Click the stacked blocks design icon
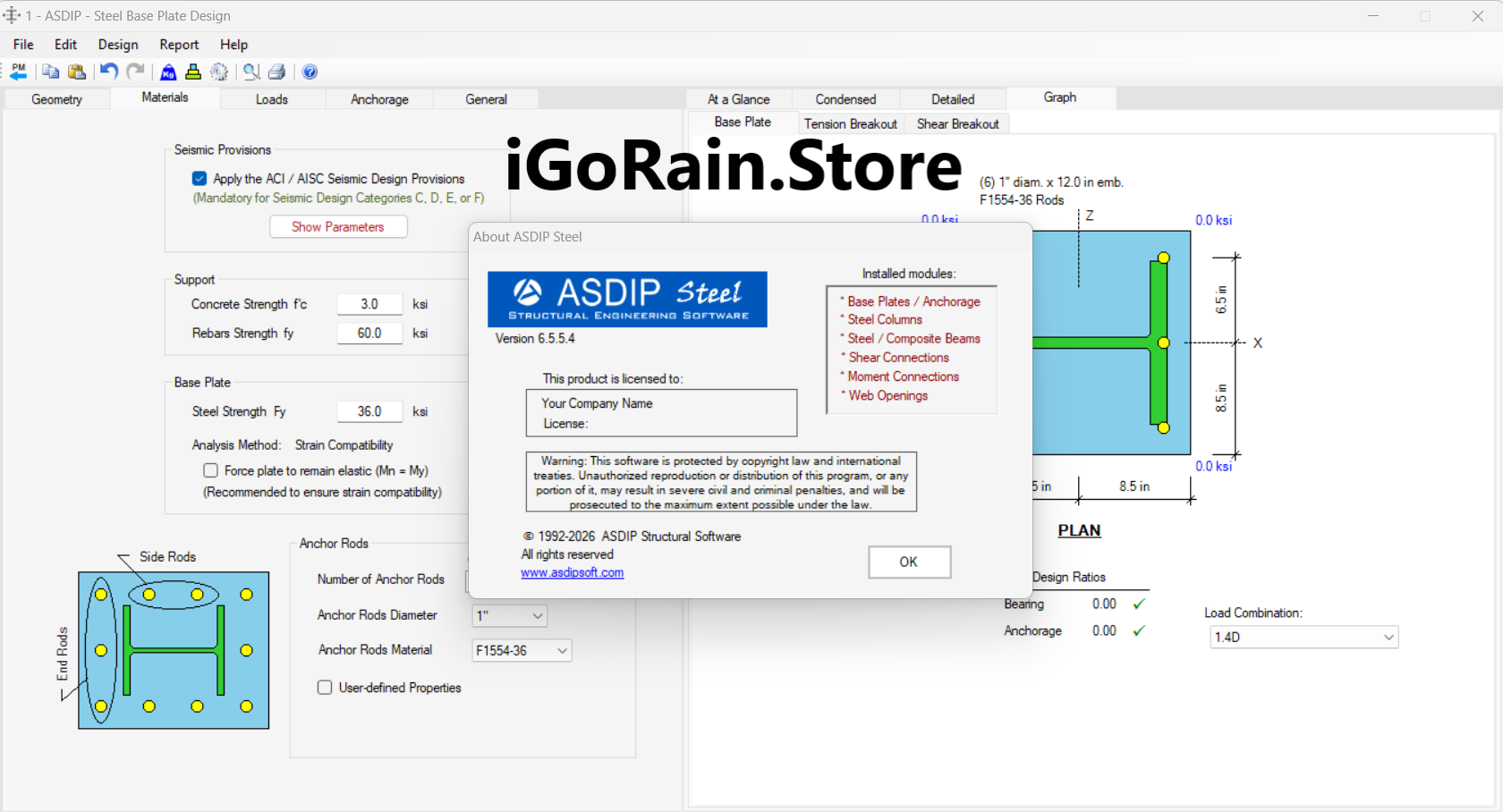The image size is (1503, 812). pos(192,72)
